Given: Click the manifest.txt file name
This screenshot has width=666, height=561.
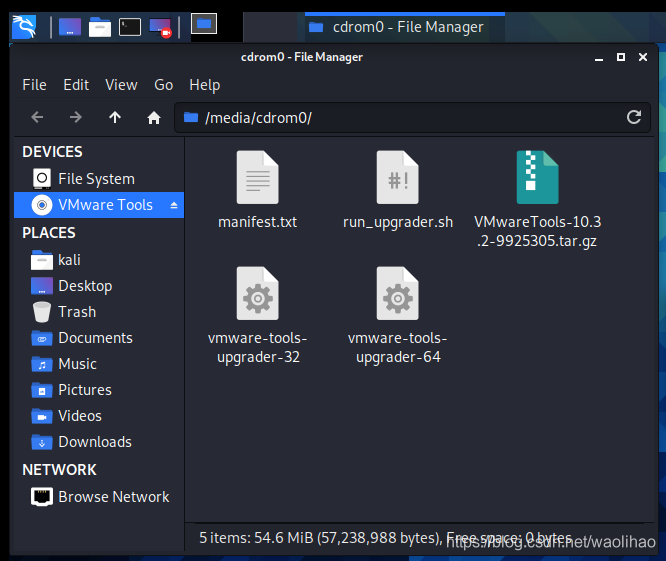Looking at the screenshot, I should coord(257,222).
